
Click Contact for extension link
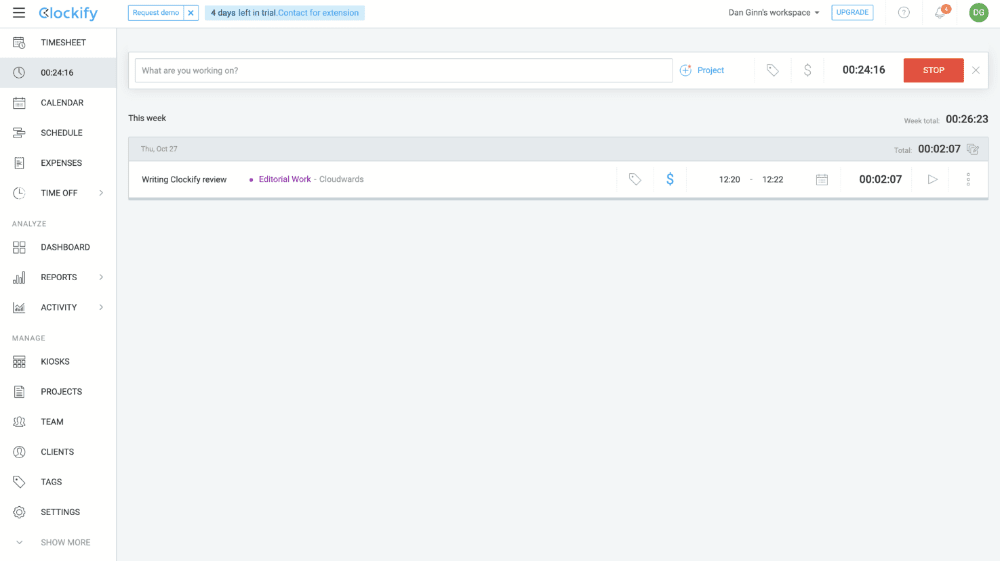pyautogui.click(x=318, y=13)
